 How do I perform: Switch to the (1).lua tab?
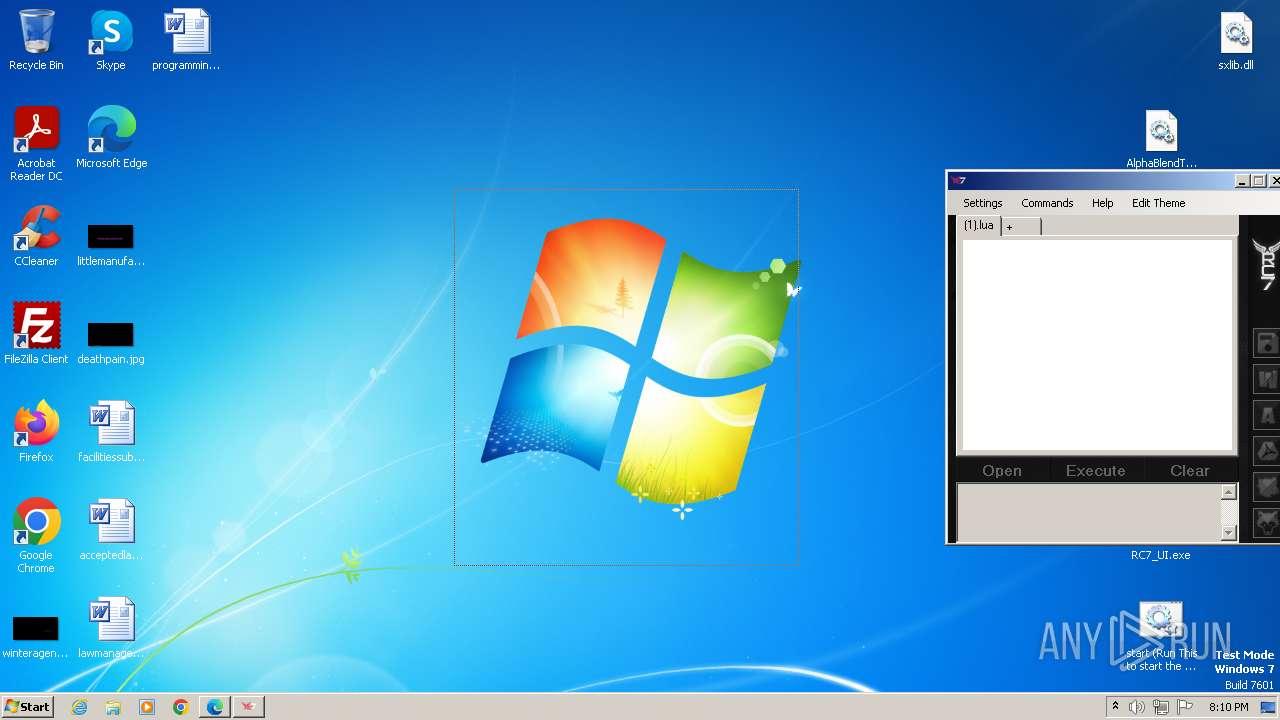[979, 226]
